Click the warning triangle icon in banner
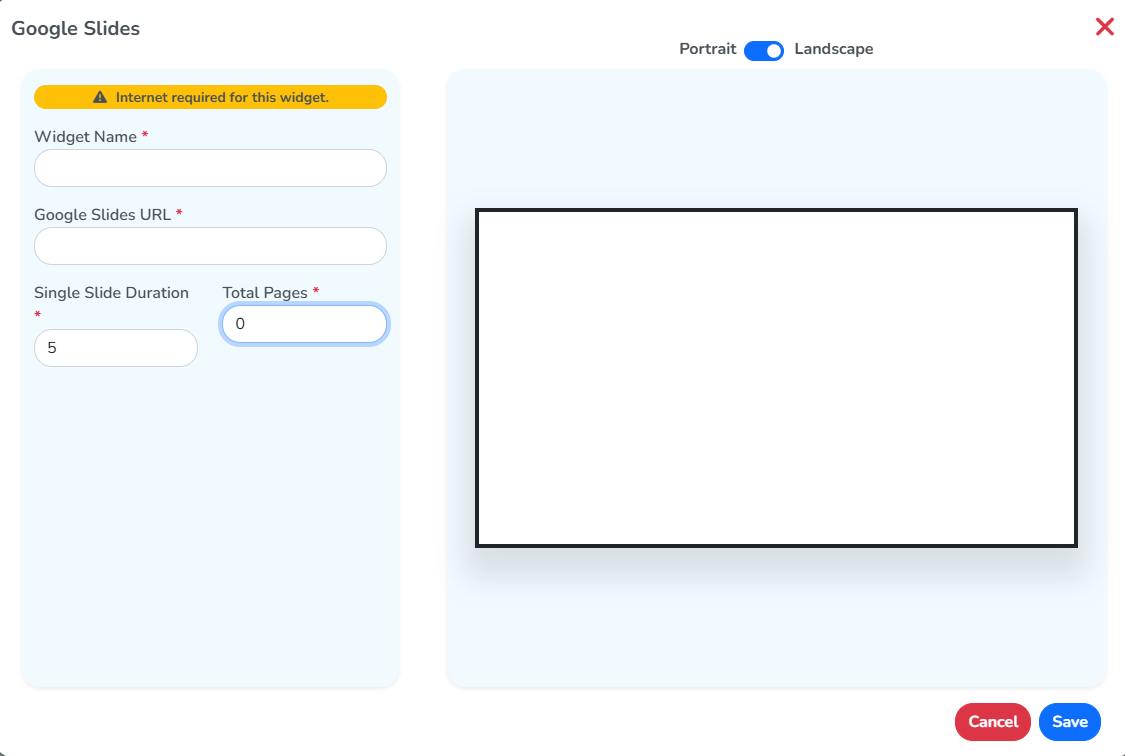The width and height of the screenshot is (1125, 756). [x=100, y=97]
